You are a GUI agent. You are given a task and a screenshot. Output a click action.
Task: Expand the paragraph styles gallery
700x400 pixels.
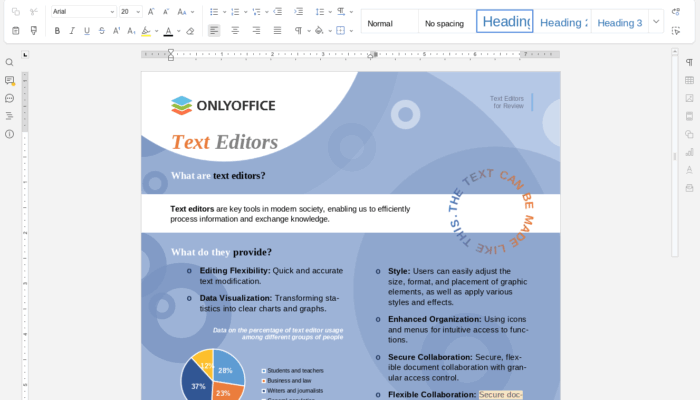[x=656, y=21]
